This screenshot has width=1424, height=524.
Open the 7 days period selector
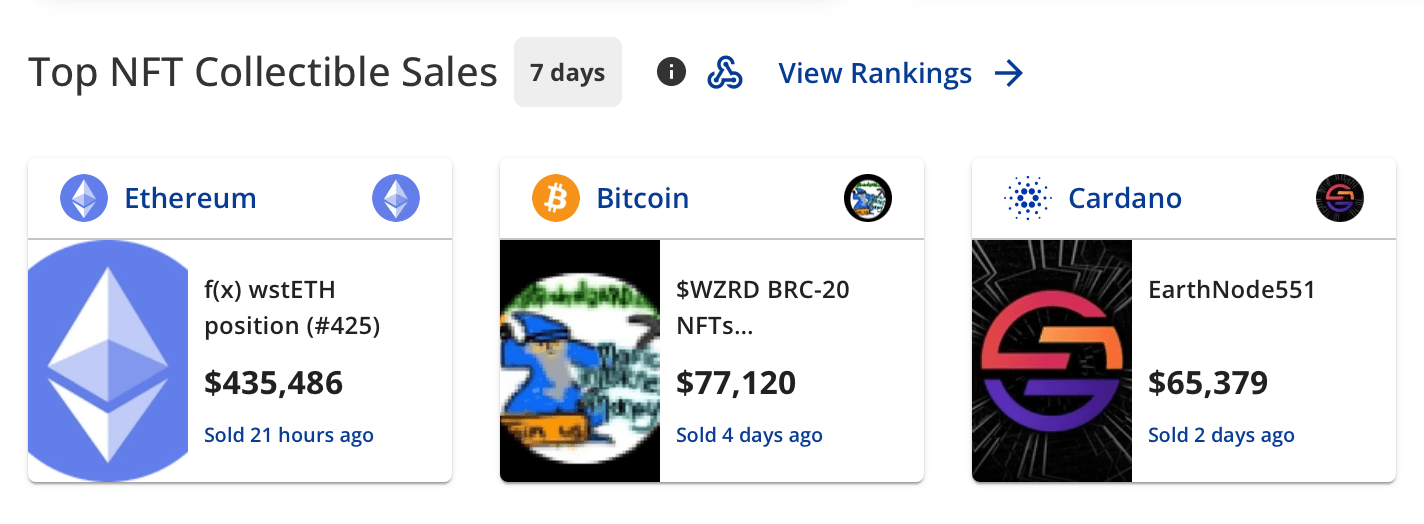567,72
